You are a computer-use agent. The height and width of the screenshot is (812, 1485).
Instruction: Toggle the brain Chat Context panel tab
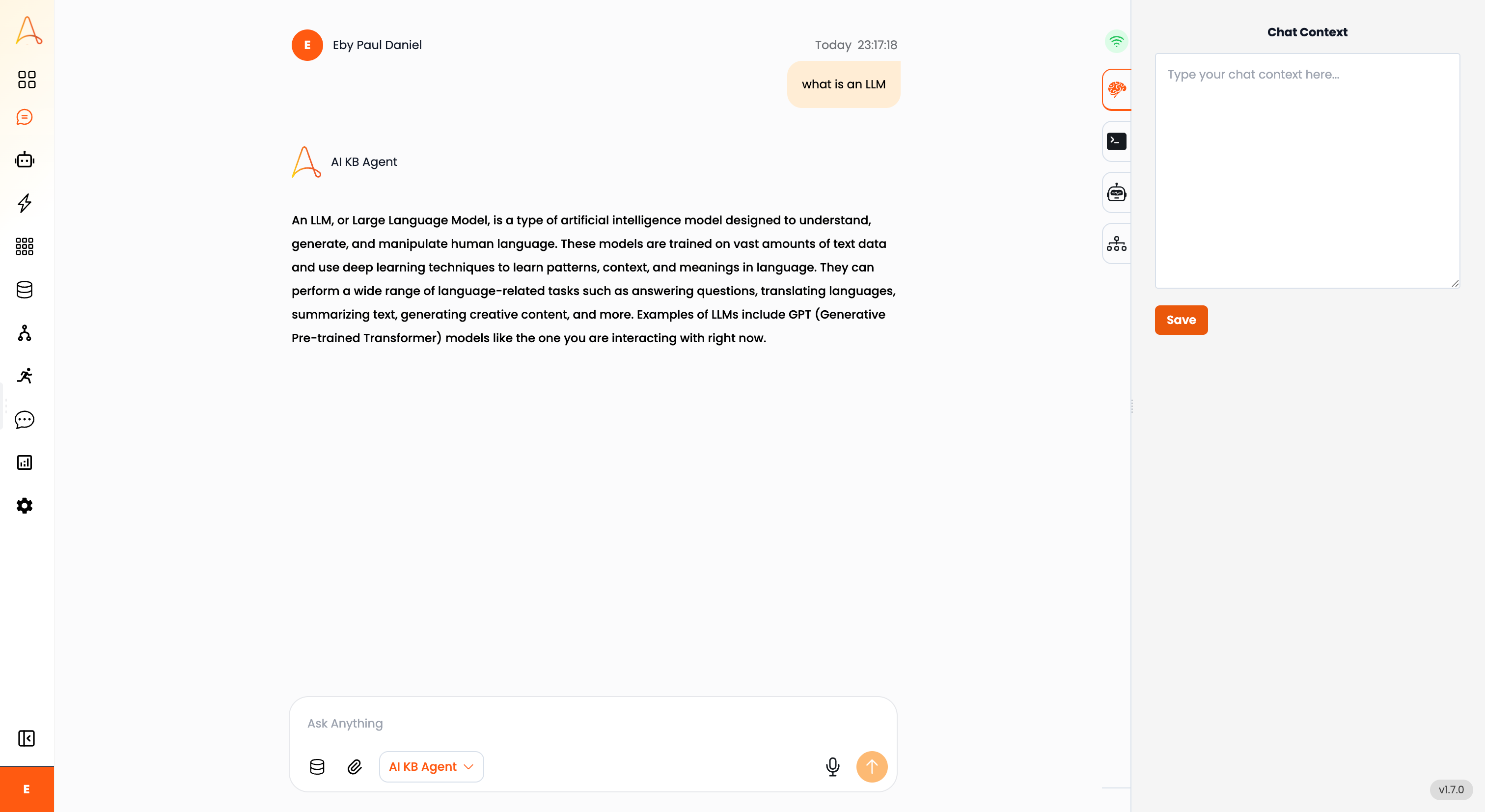point(1117,90)
